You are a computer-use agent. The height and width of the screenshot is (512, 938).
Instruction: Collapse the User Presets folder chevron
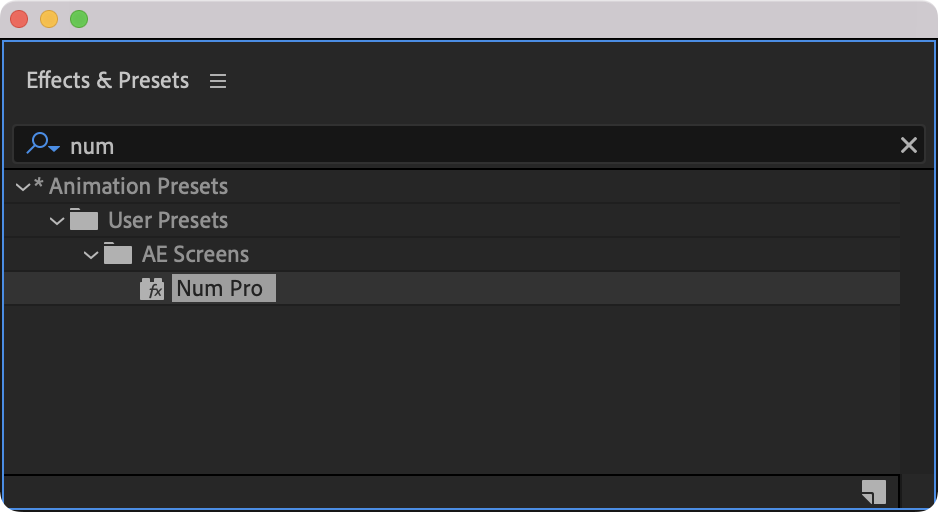pyautogui.click(x=57, y=221)
